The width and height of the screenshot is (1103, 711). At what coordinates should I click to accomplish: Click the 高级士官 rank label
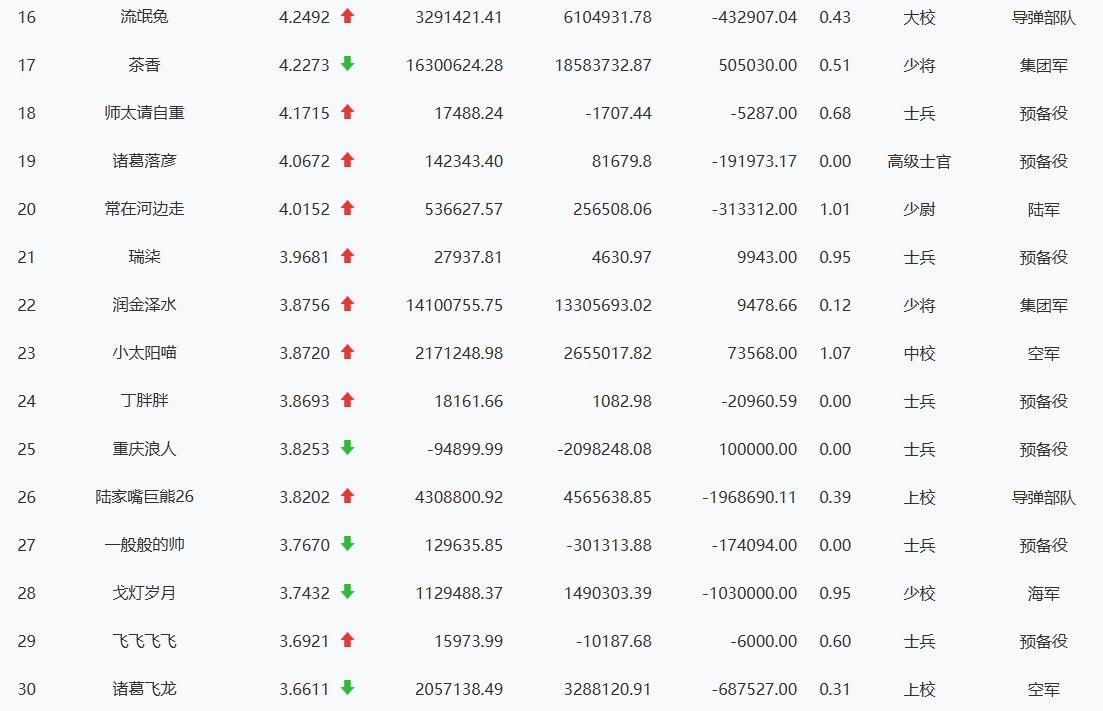click(919, 162)
